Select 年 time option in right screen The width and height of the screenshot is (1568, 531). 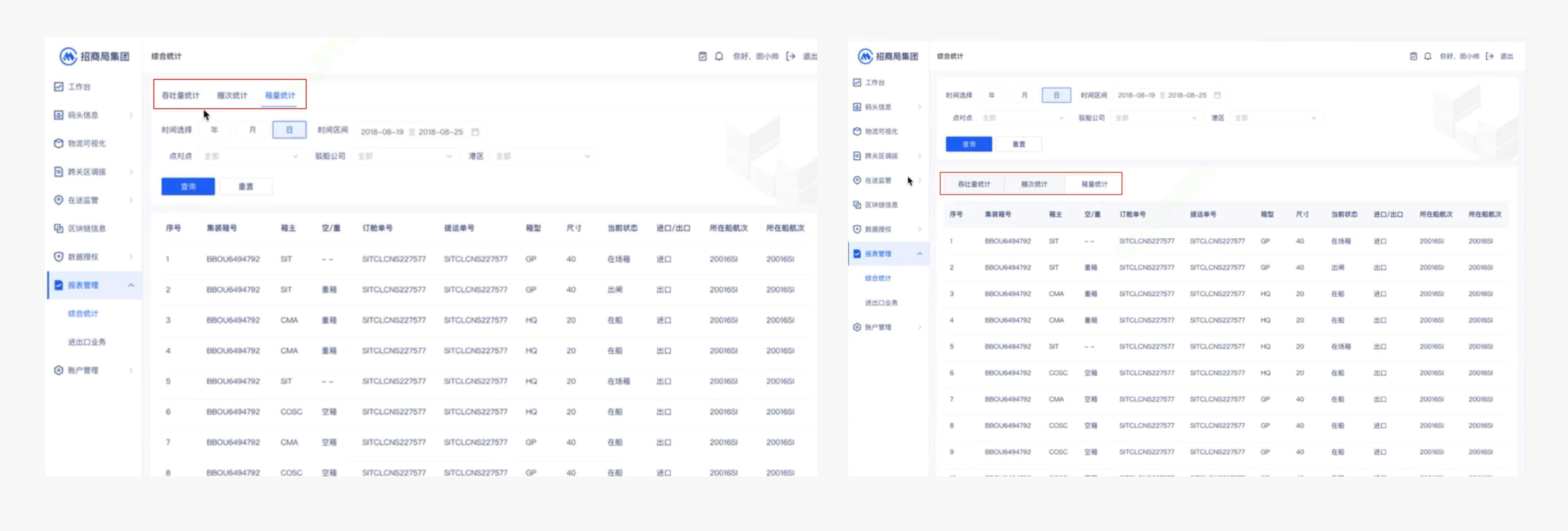pos(992,95)
